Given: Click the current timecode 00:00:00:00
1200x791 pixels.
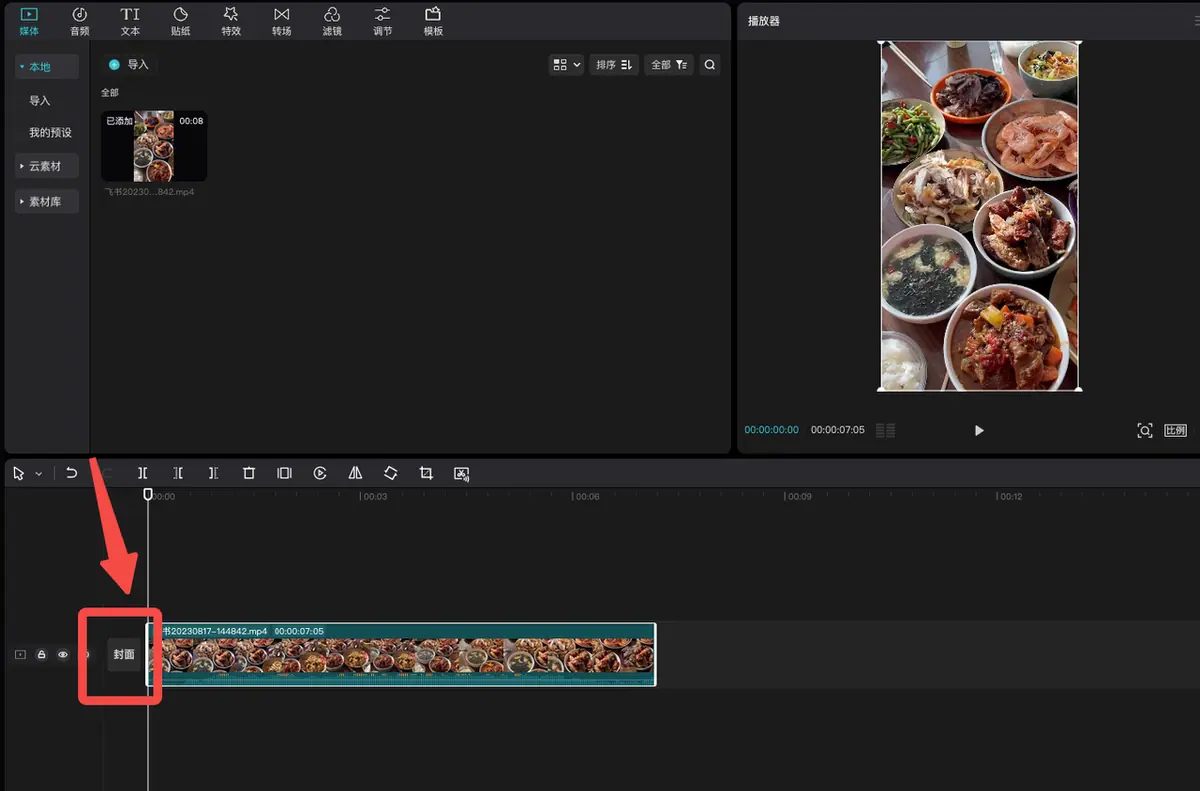Looking at the screenshot, I should click(772, 430).
